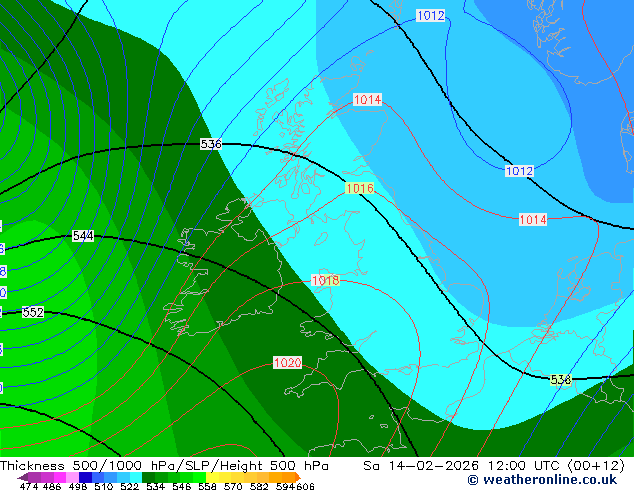
Task: Click the 1012 label near the closed blue contour
Action: pyautogui.click(x=520, y=171)
